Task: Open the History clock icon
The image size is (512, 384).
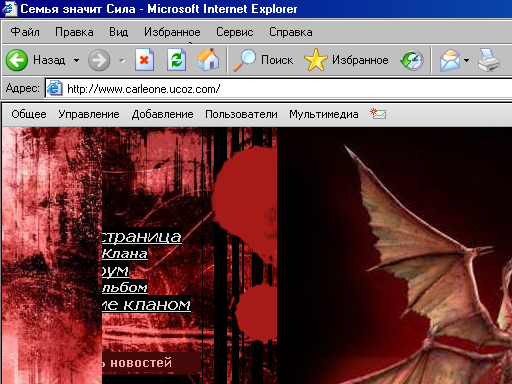Action: pyautogui.click(x=412, y=60)
